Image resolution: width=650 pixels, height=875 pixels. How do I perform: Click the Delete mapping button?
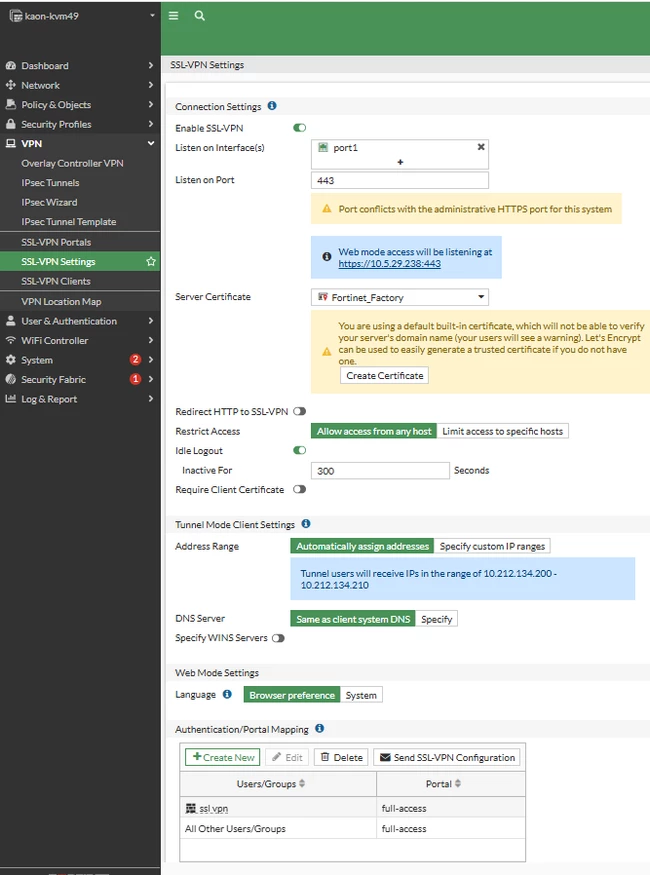(341, 757)
